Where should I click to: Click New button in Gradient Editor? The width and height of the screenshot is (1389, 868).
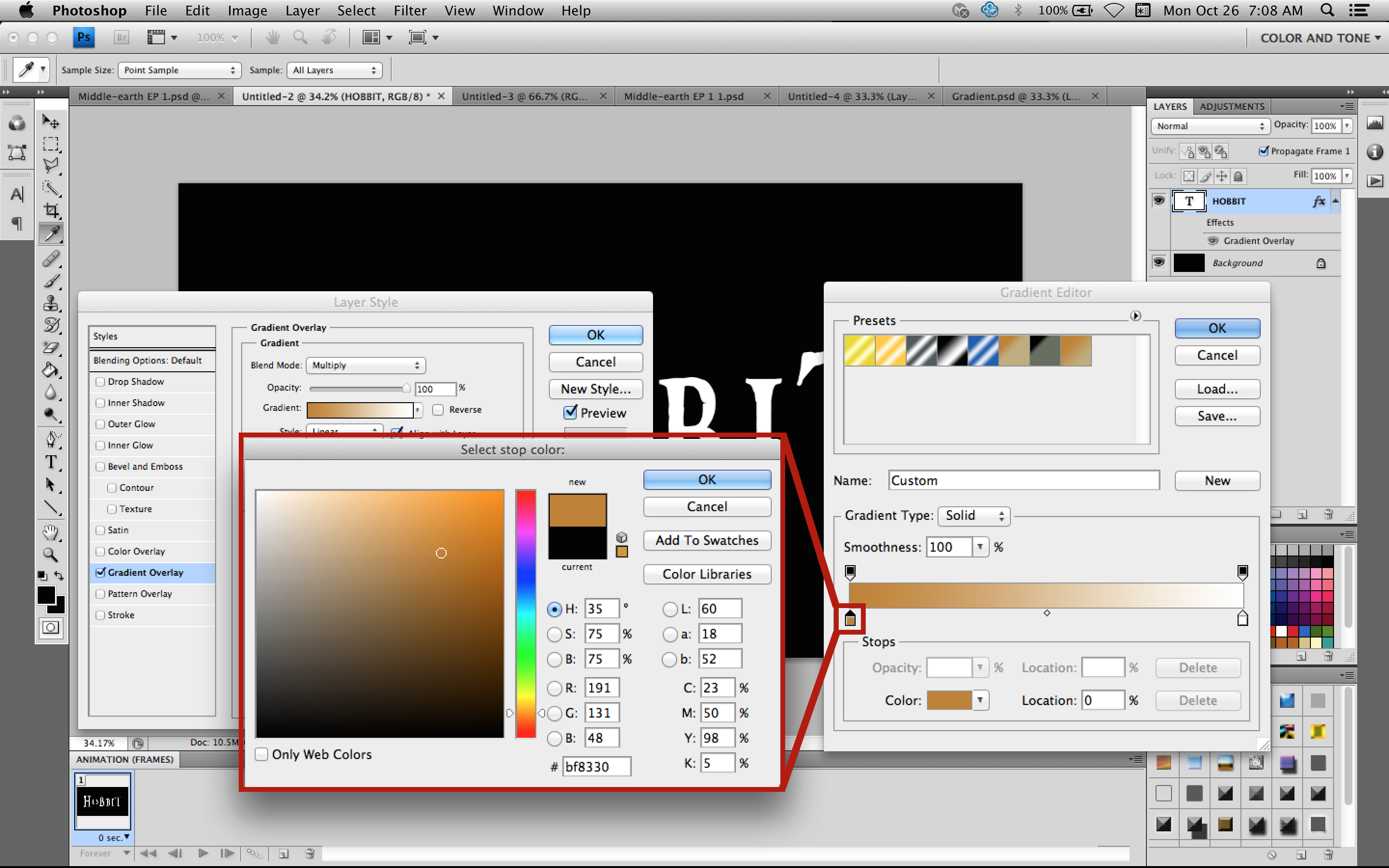(1216, 480)
